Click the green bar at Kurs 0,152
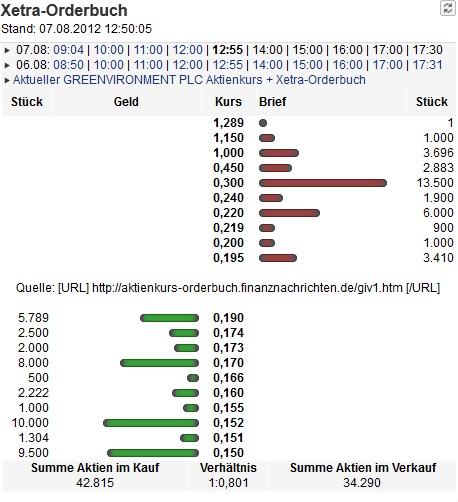The image size is (458, 502). pos(151,423)
